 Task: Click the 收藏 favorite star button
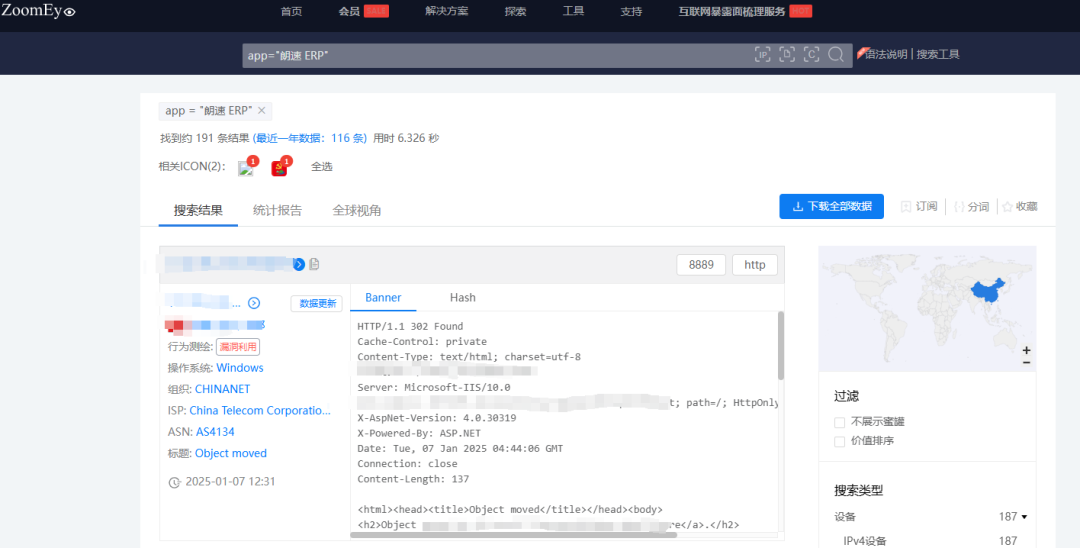click(x=1019, y=207)
